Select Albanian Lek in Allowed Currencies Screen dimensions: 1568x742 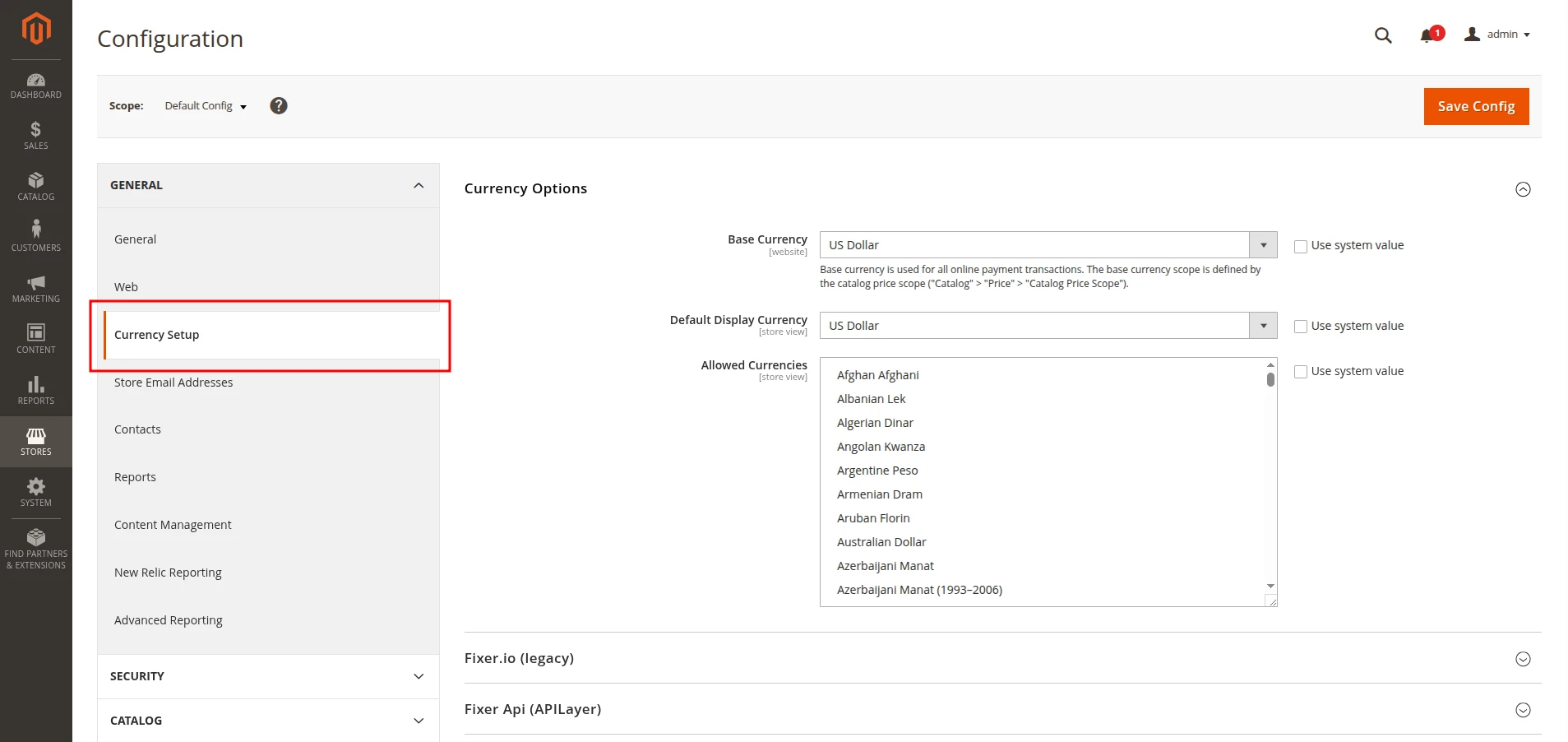pos(1043,399)
